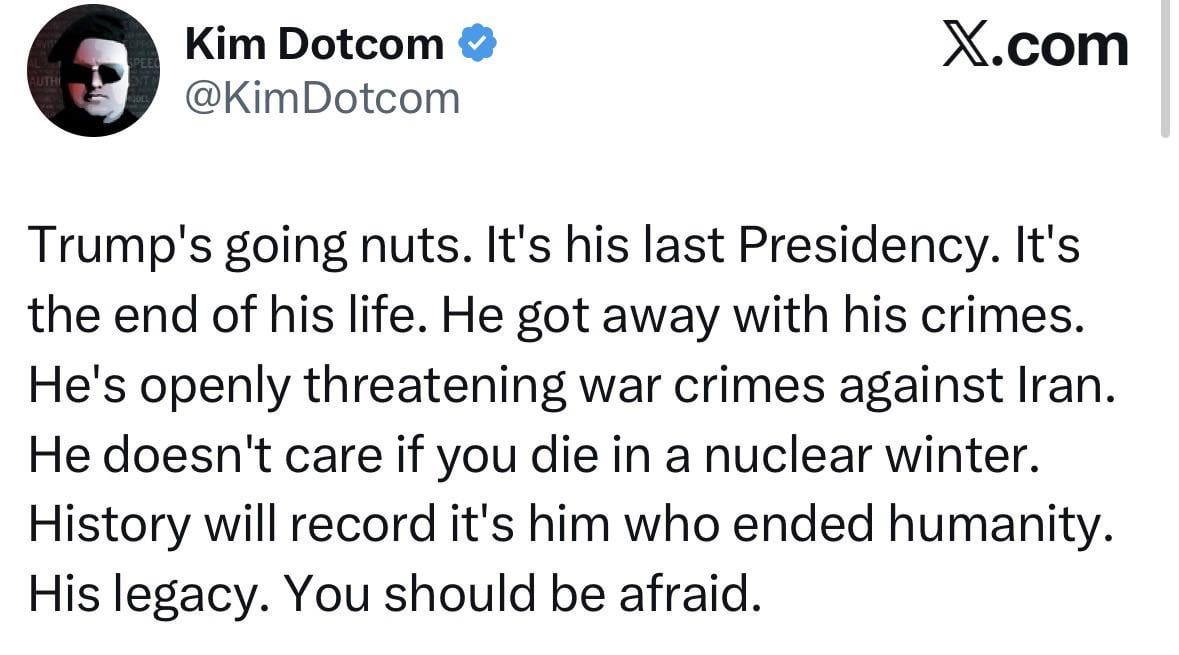The image size is (1179, 655).
Task: Click Kim Dotcom's profile avatar
Action: 92,71
